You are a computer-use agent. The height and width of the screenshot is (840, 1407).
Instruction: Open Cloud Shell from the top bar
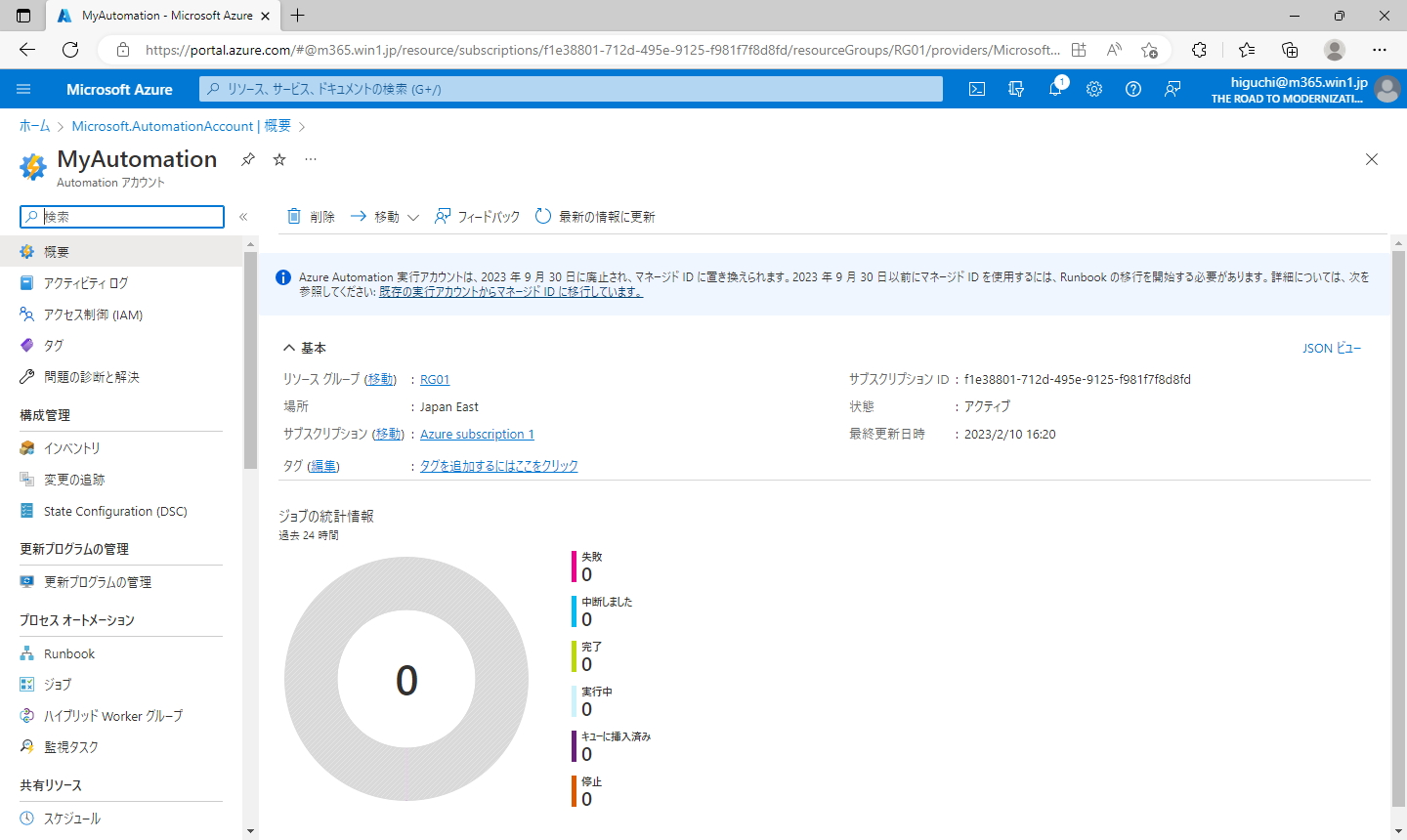point(977,89)
